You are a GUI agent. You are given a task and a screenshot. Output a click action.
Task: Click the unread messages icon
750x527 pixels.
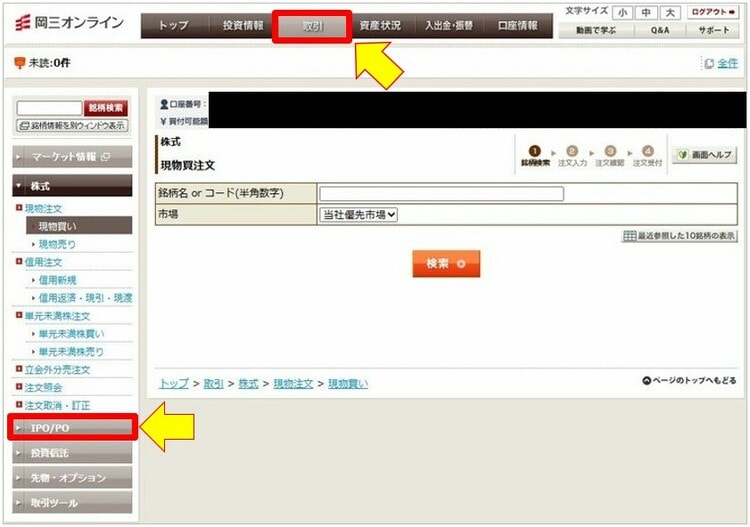(x=20, y=63)
